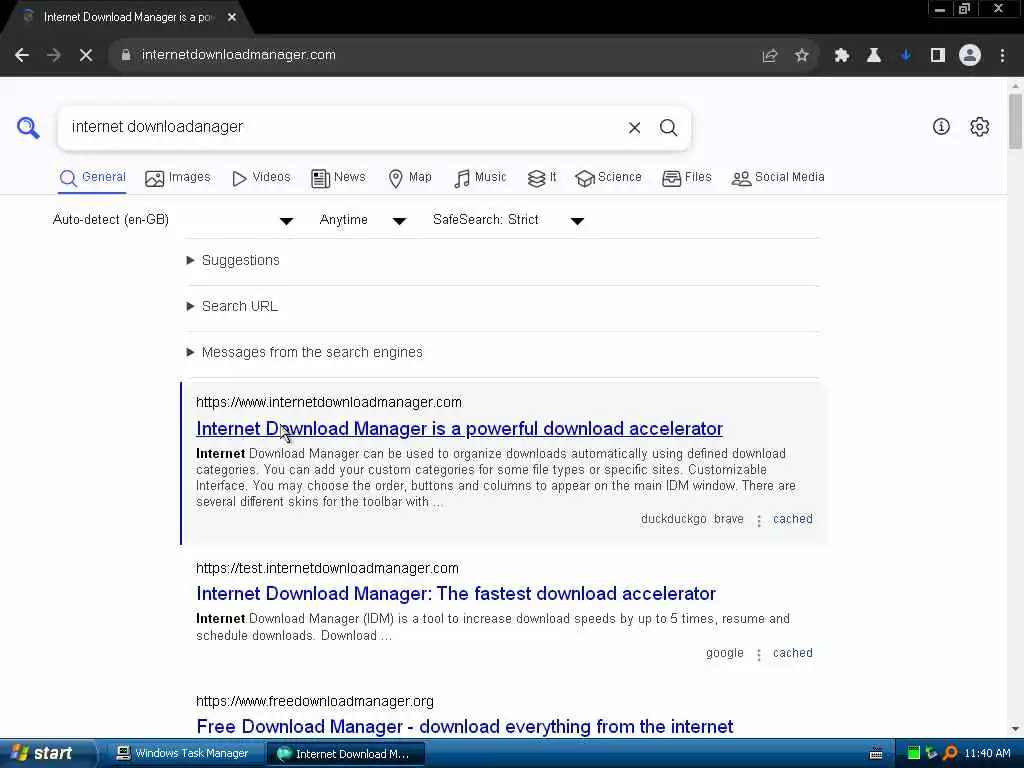Click the browser address bar URL
This screenshot has height=768, width=1024.
(238, 56)
